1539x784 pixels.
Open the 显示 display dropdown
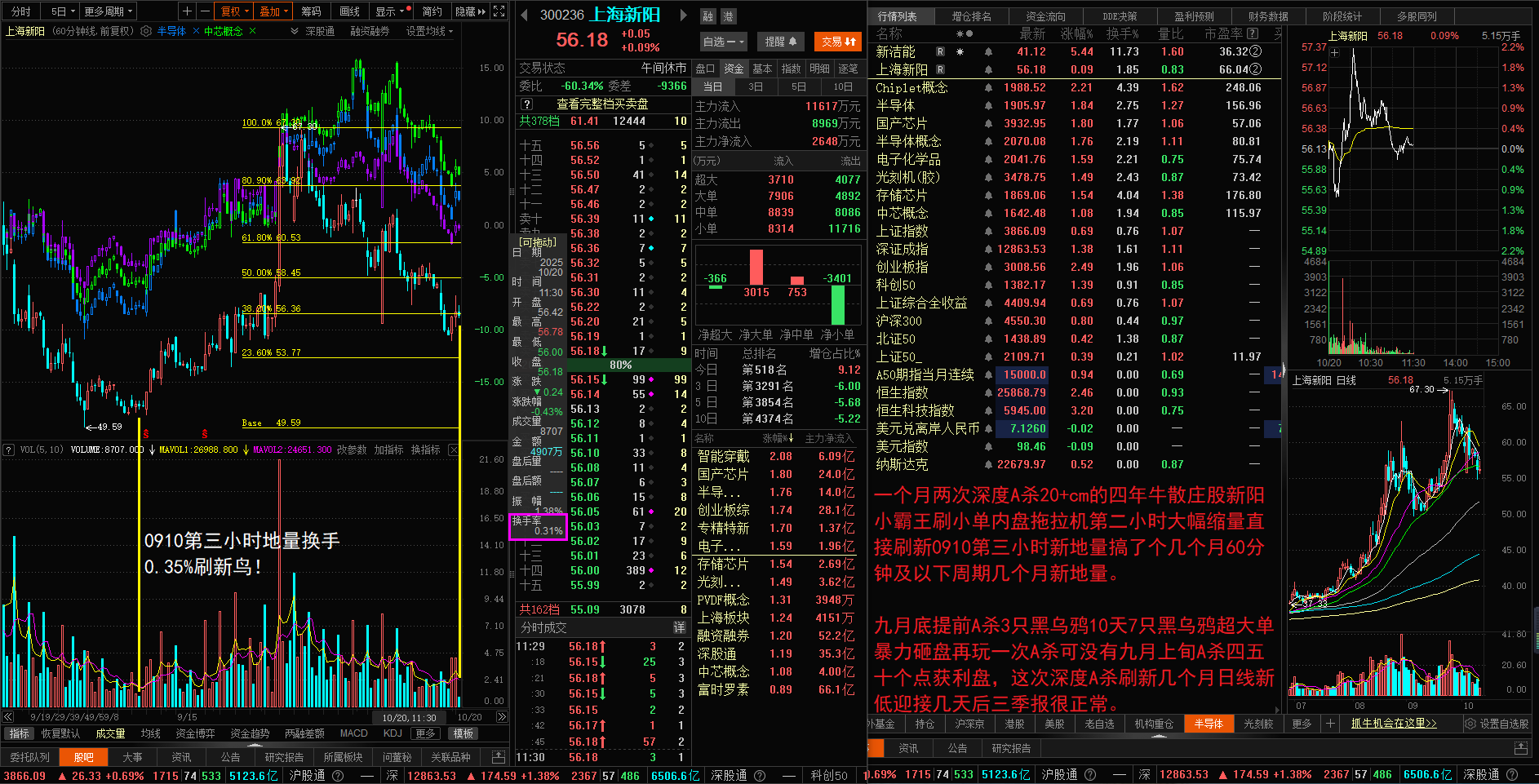pyautogui.click(x=389, y=11)
